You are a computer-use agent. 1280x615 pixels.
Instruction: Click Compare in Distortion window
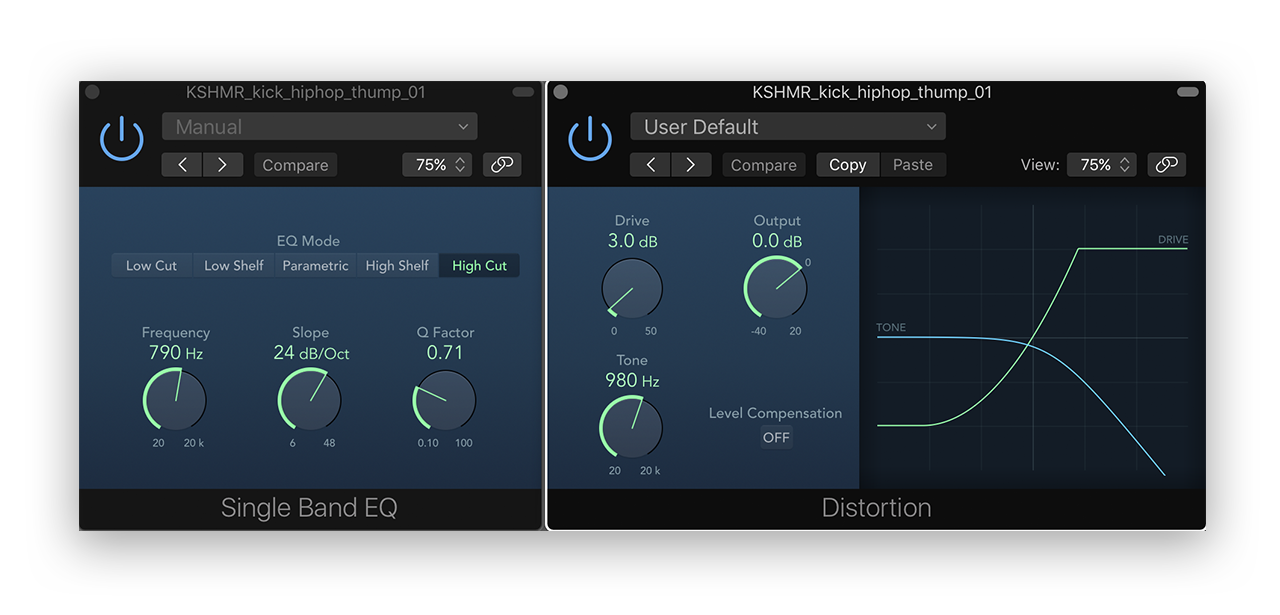(x=764, y=165)
